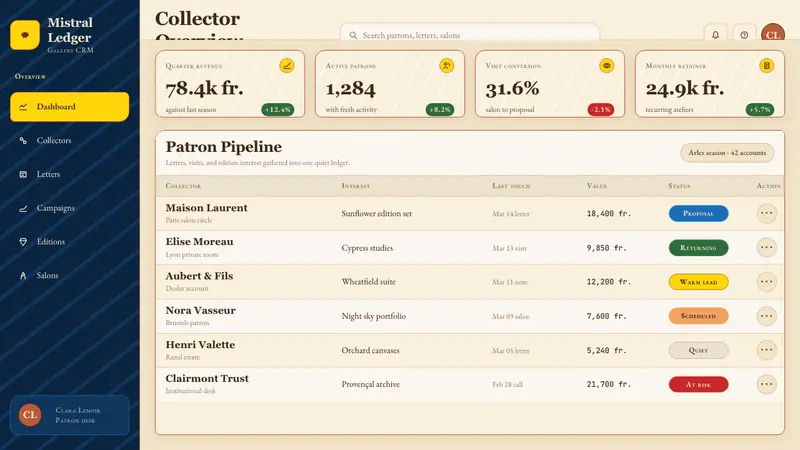Image resolution: width=800 pixels, height=450 pixels.
Task: Select the Clairmont Trust collector name
Action: pyautogui.click(x=207, y=379)
